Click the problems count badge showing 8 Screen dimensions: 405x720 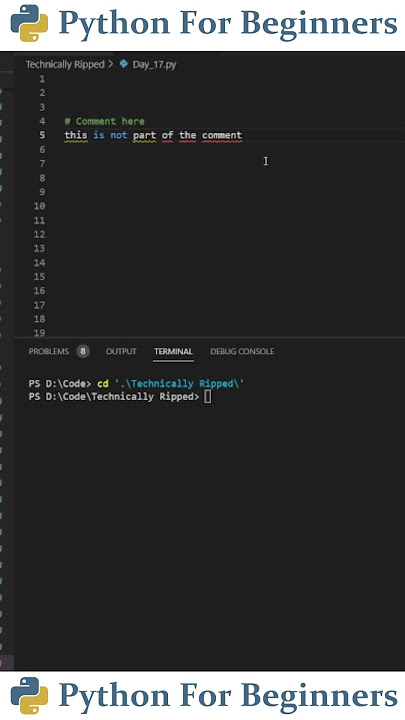(x=83, y=352)
